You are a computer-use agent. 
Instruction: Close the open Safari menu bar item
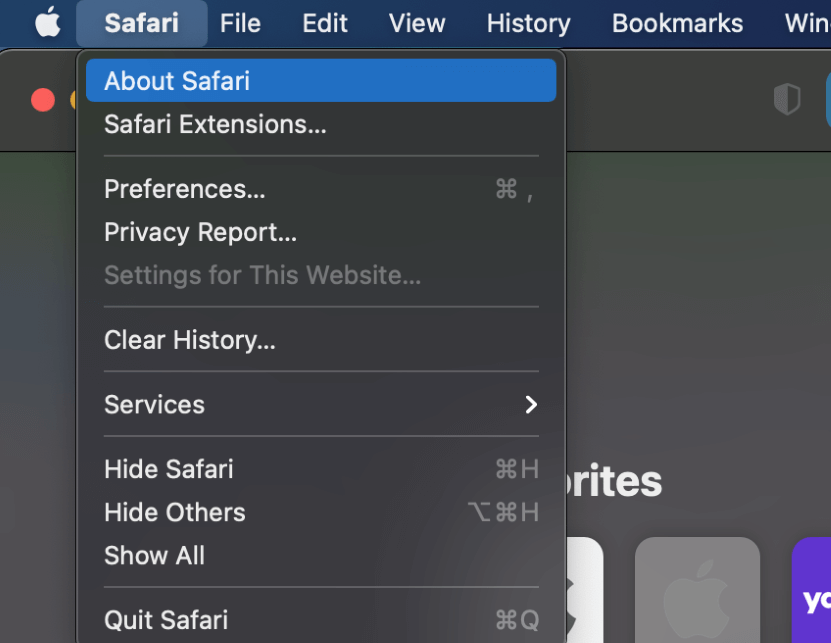pos(141,22)
